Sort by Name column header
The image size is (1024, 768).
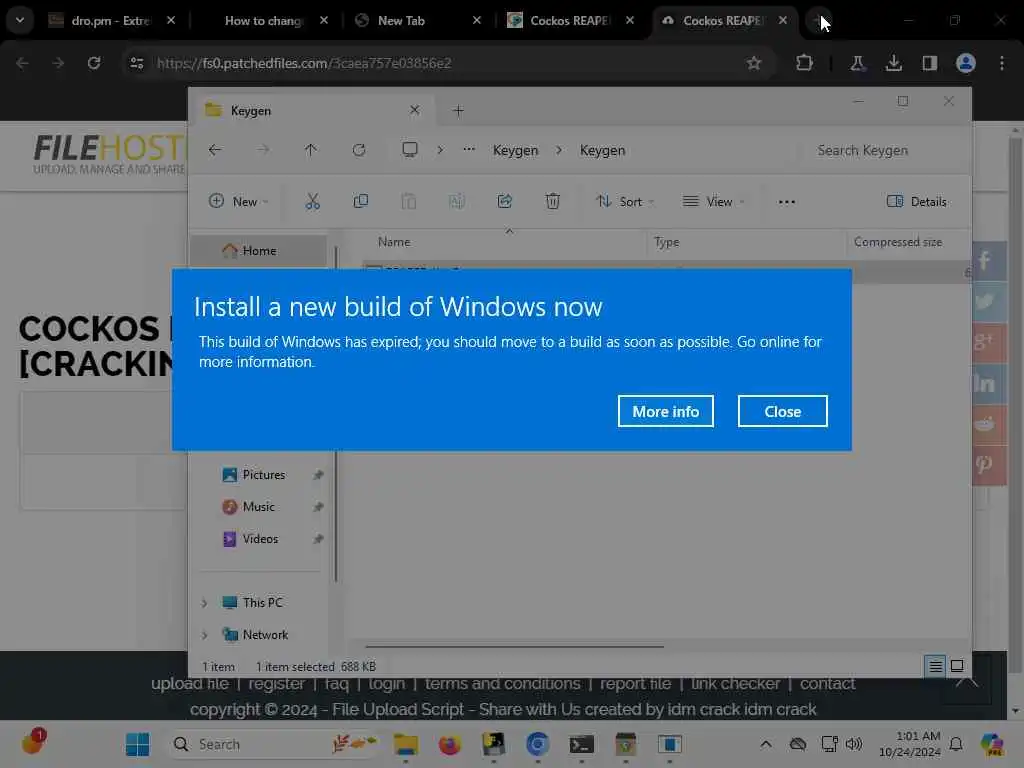coord(394,242)
